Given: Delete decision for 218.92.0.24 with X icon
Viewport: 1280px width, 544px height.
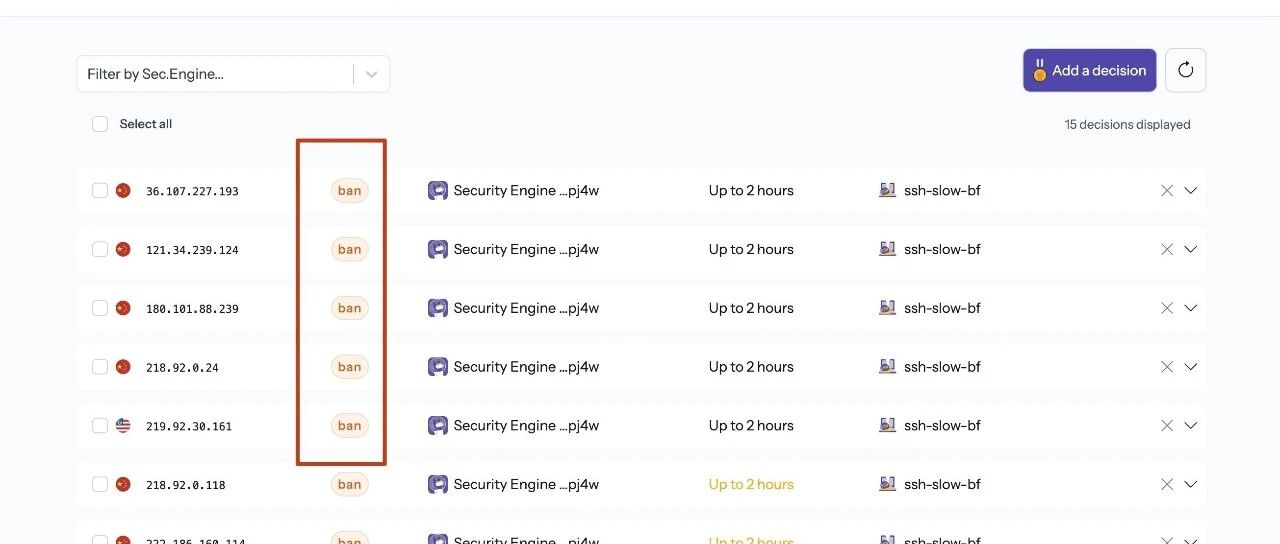Looking at the screenshot, I should pos(1167,367).
